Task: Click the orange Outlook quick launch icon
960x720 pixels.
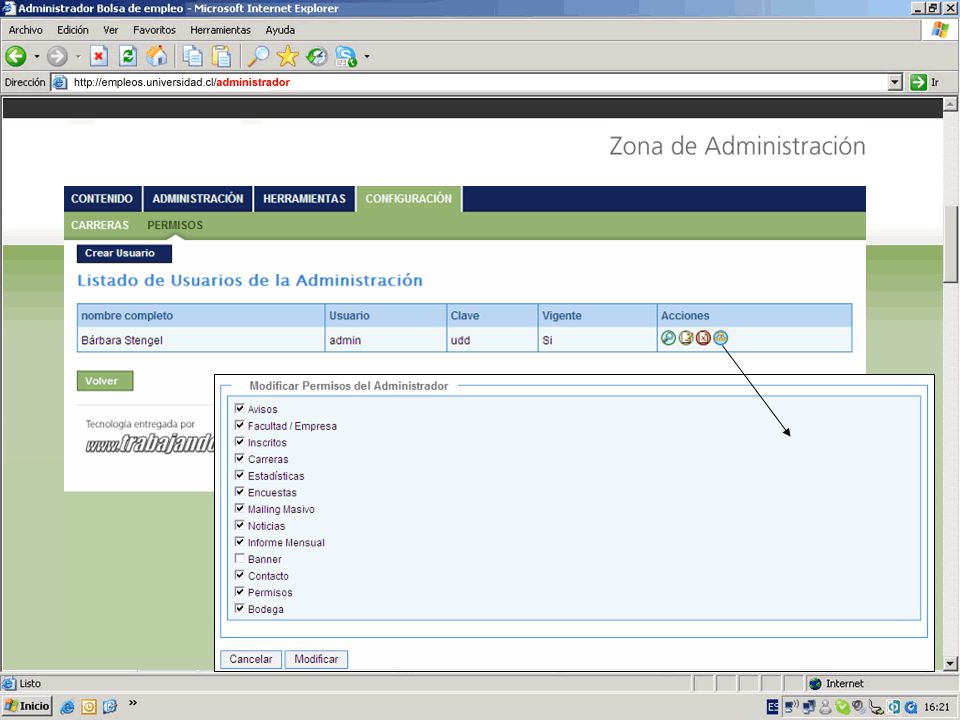Action: (89, 707)
